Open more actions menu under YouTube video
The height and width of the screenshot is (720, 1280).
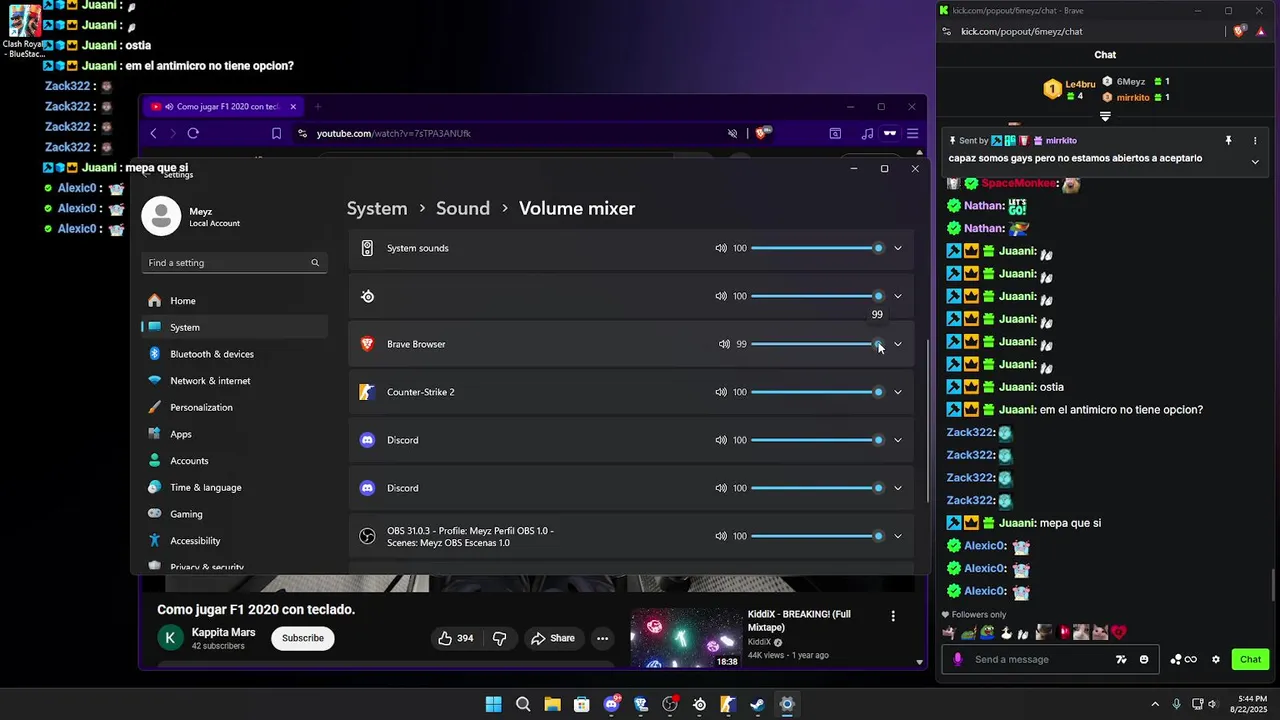(x=602, y=638)
